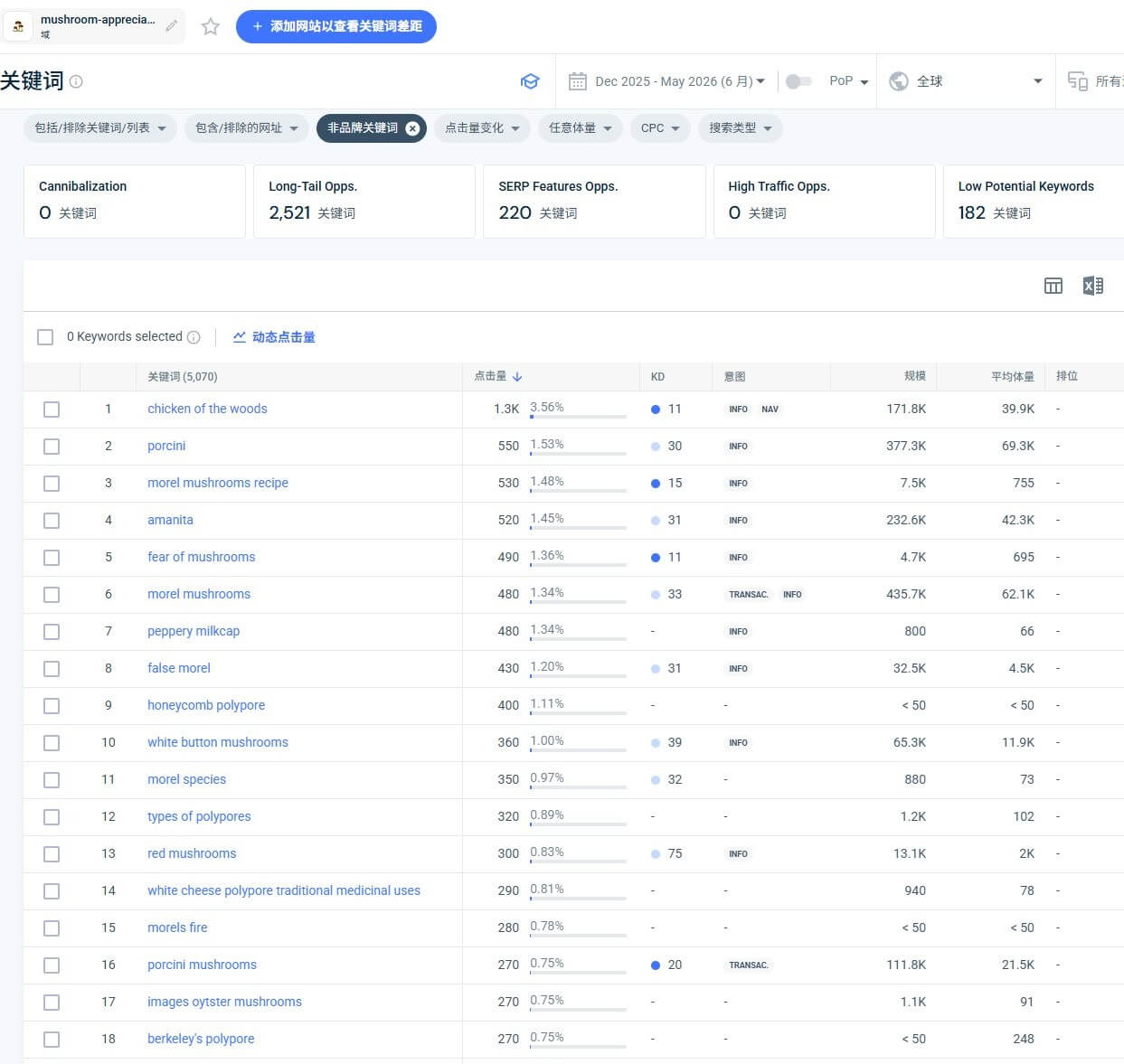Click the mushroom-apprecia... domain name
1124x1064 pixels.
point(98,20)
